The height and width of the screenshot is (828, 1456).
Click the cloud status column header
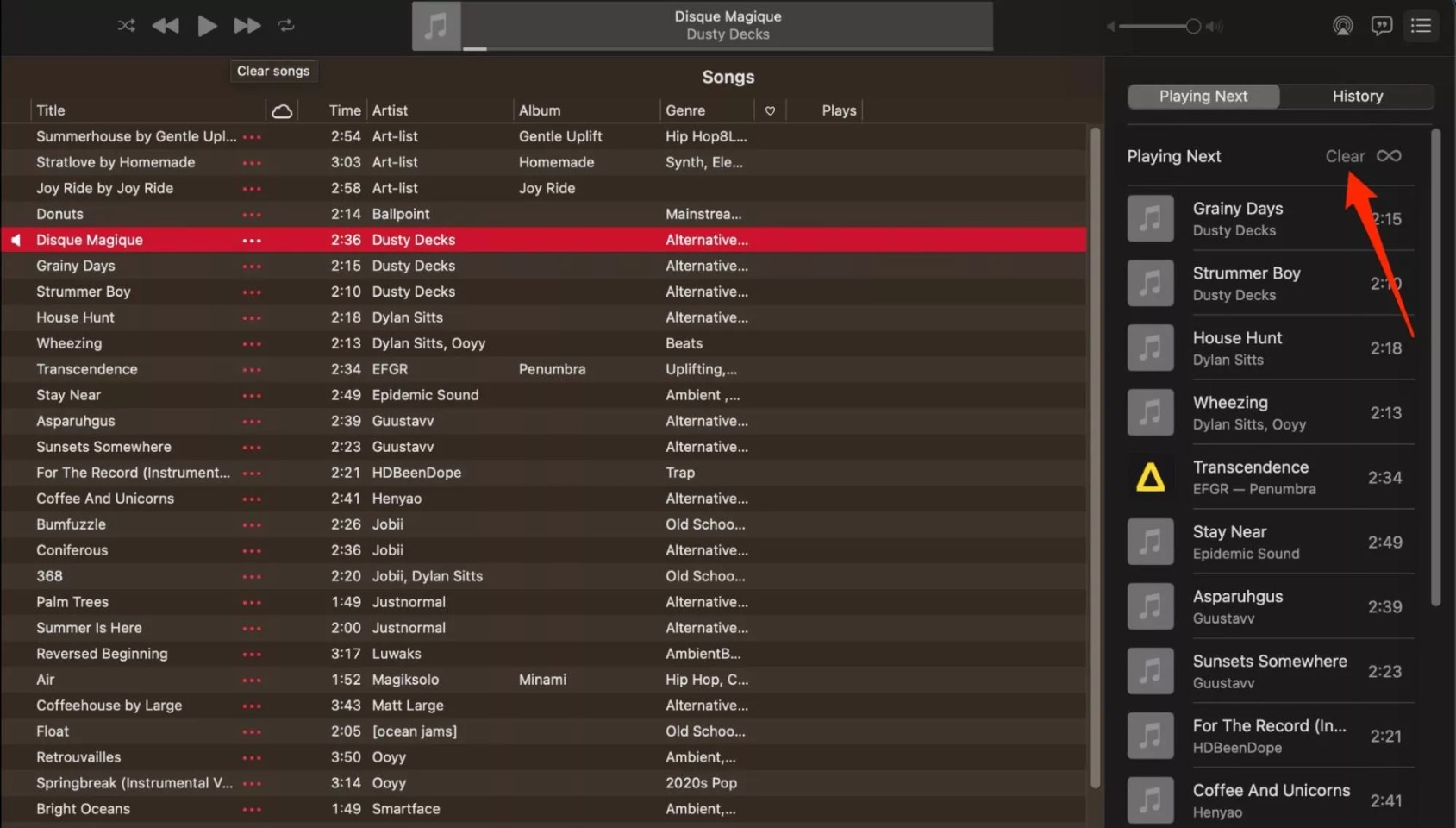pyautogui.click(x=282, y=110)
